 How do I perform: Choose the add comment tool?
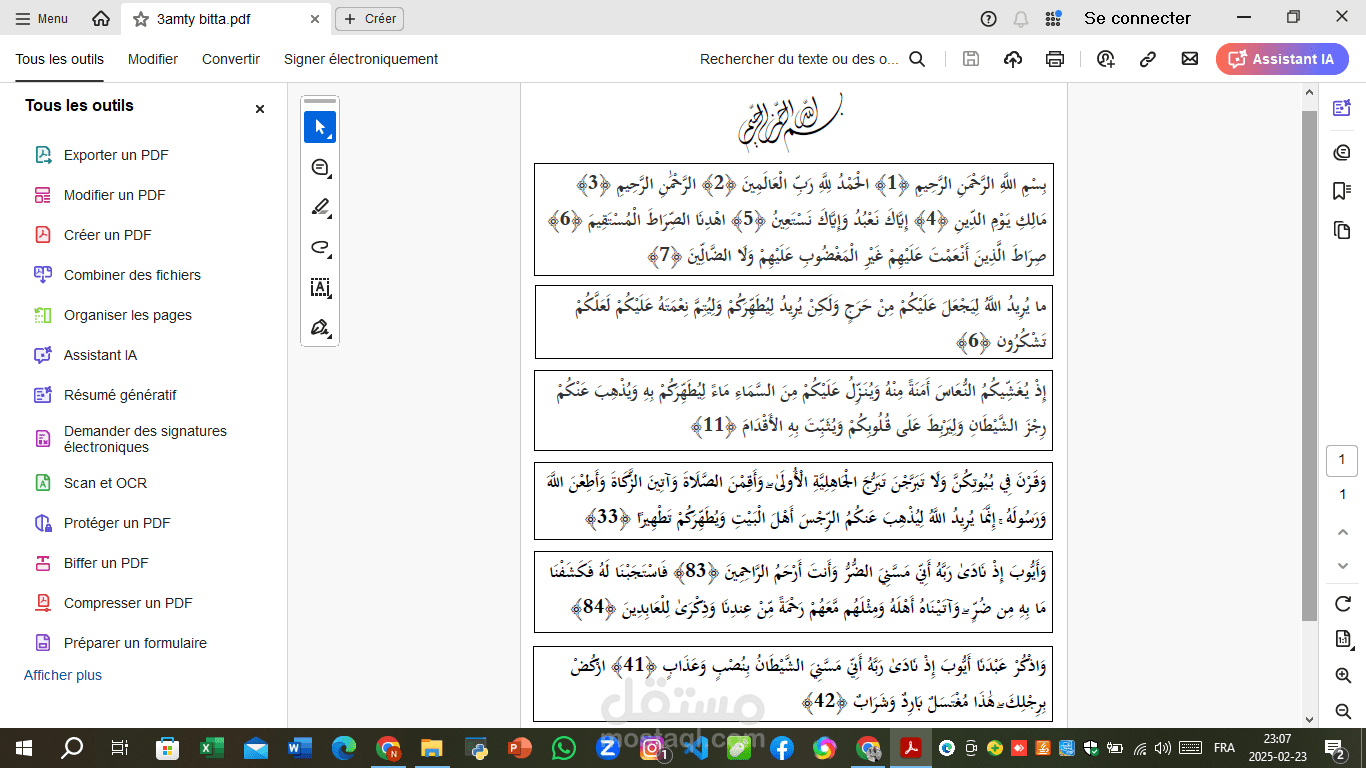(x=320, y=168)
